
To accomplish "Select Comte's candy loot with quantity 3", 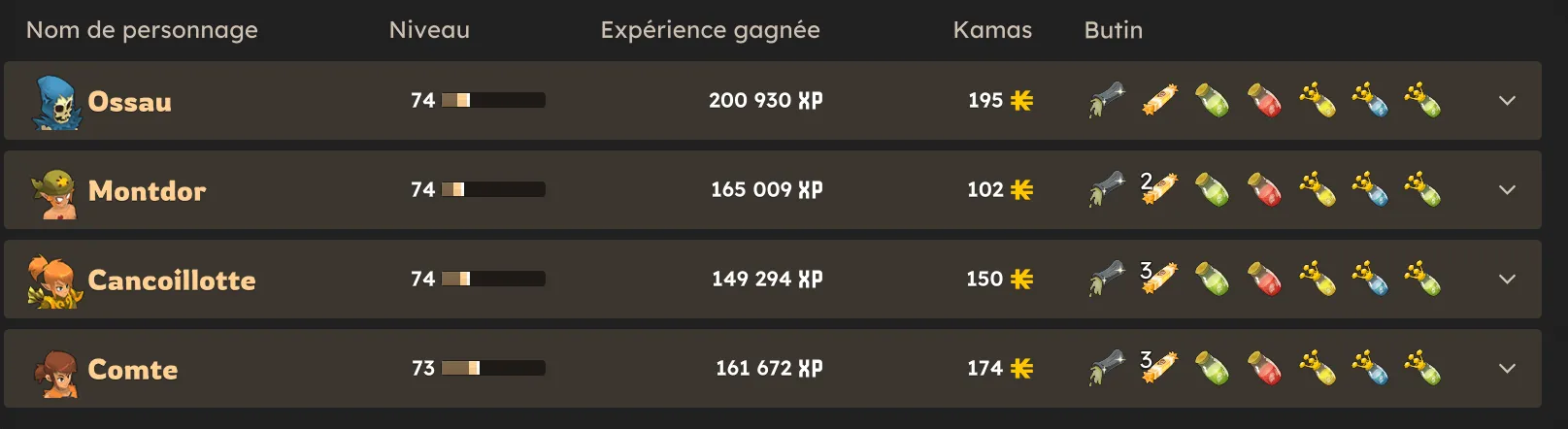I will point(1159,368).
